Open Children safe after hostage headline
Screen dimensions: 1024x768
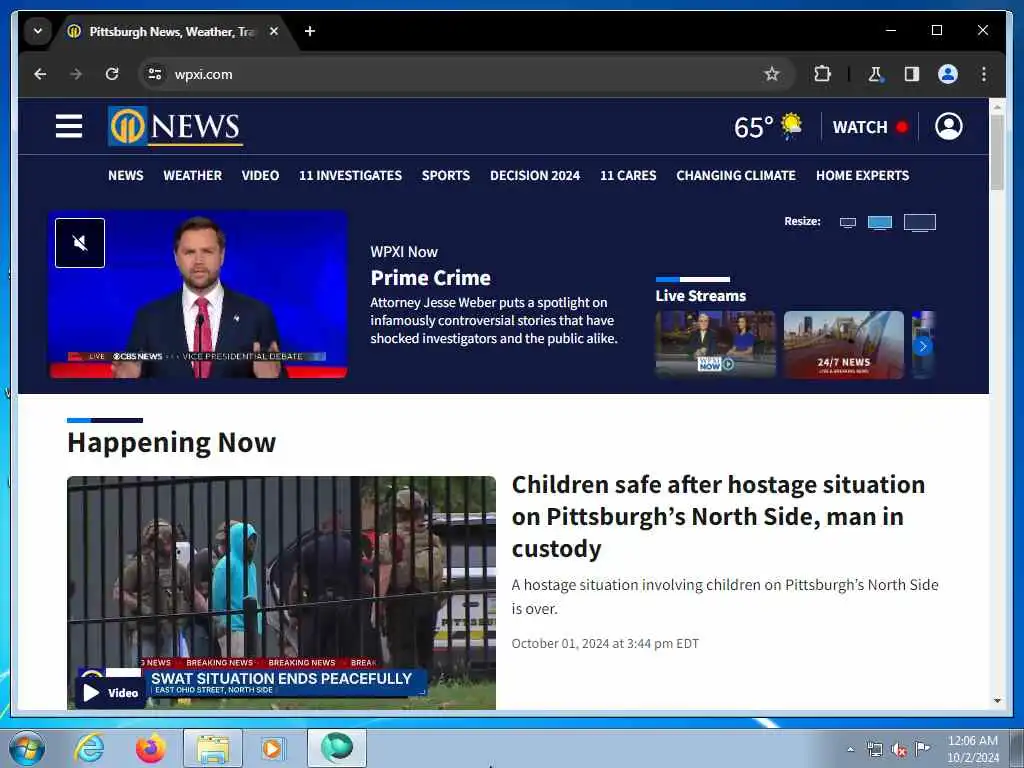tap(718, 517)
